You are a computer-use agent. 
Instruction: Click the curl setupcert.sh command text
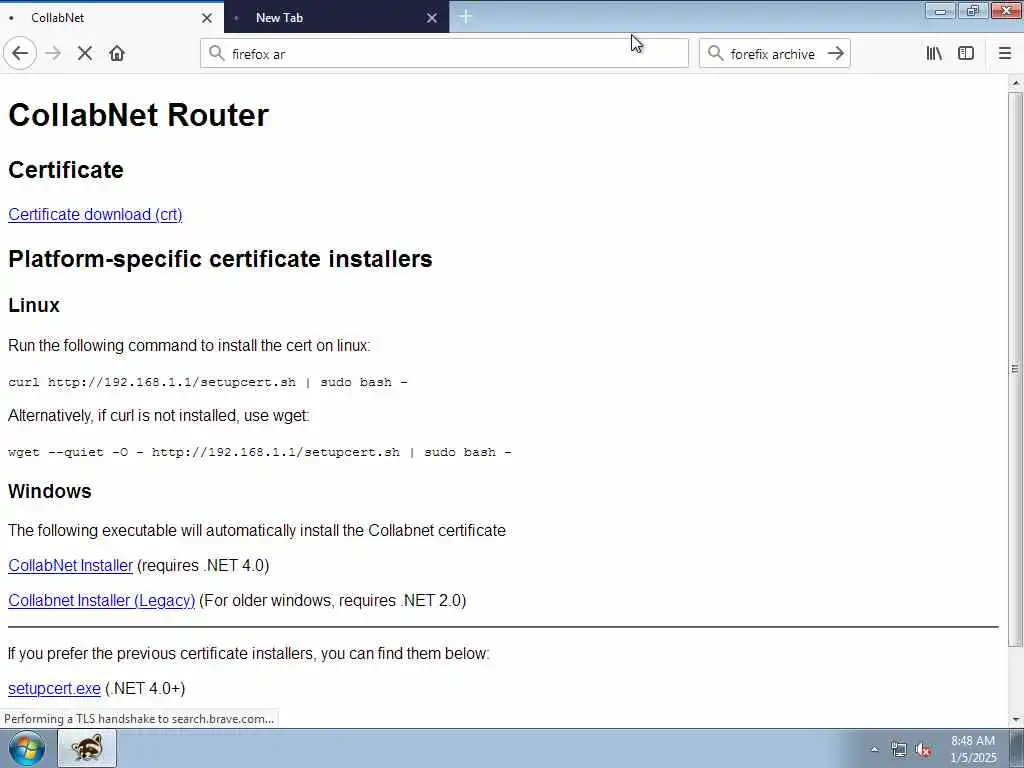[x=208, y=382]
